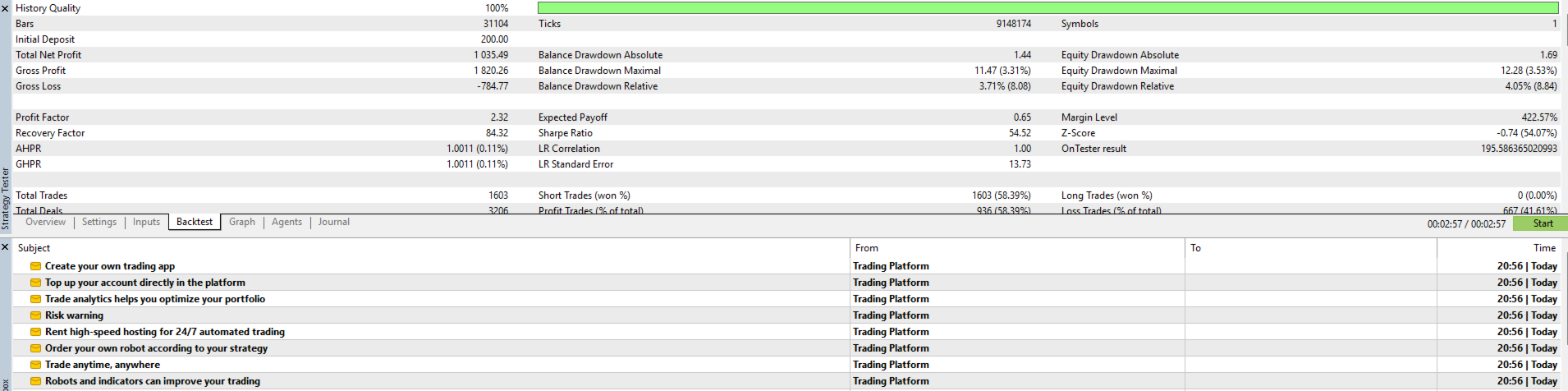Close the Strategy Tester panel
1568x391 pixels.
click(x=5, y=8)
